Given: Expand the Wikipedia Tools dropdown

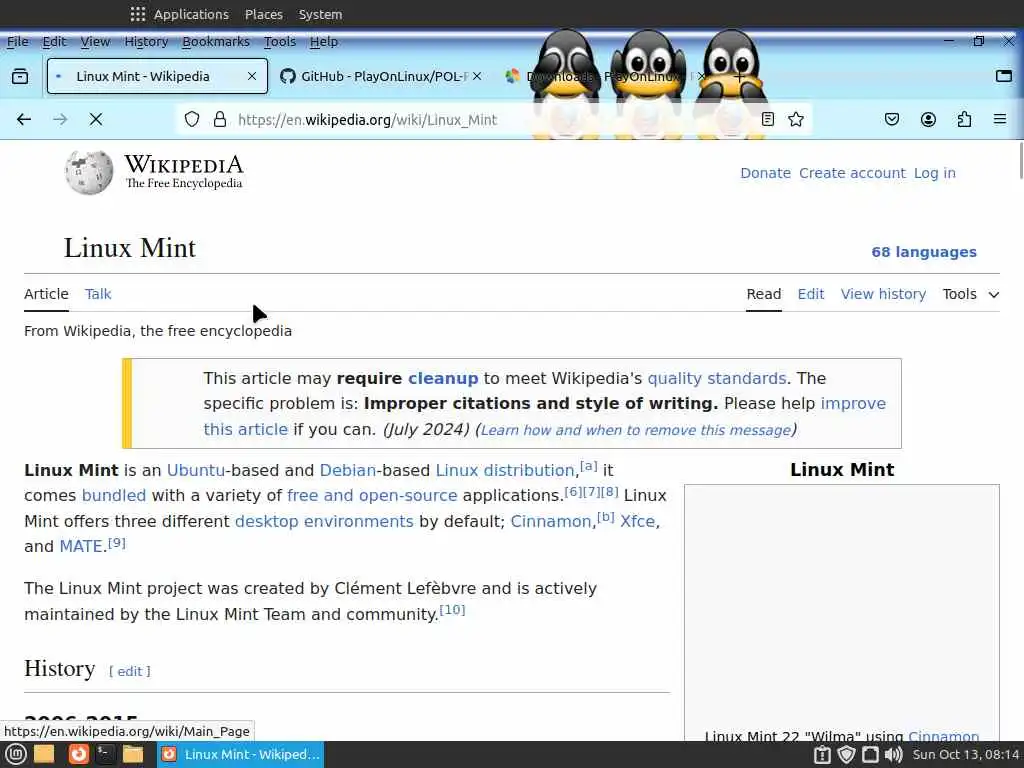Looking at the screenshot, I should pyautogui.click(x=970, y=295).
